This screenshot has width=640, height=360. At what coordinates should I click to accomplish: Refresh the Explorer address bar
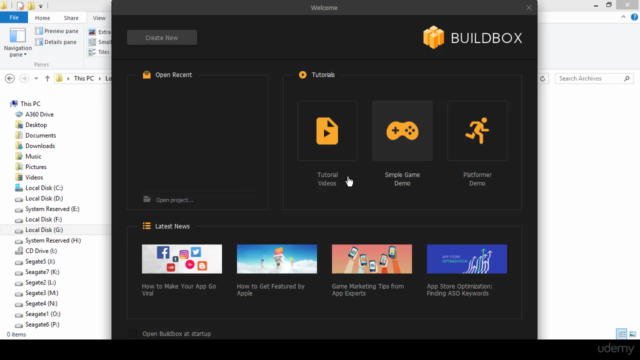pos(542,78)
